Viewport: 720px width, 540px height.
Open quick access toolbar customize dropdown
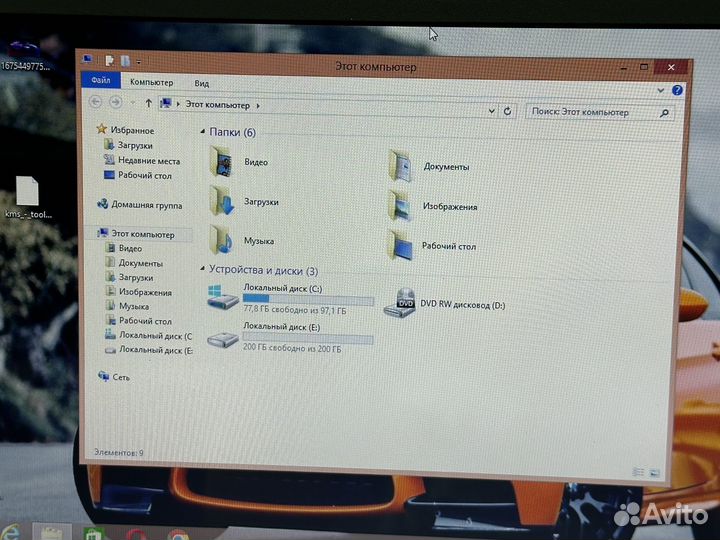tap(139, 62)
